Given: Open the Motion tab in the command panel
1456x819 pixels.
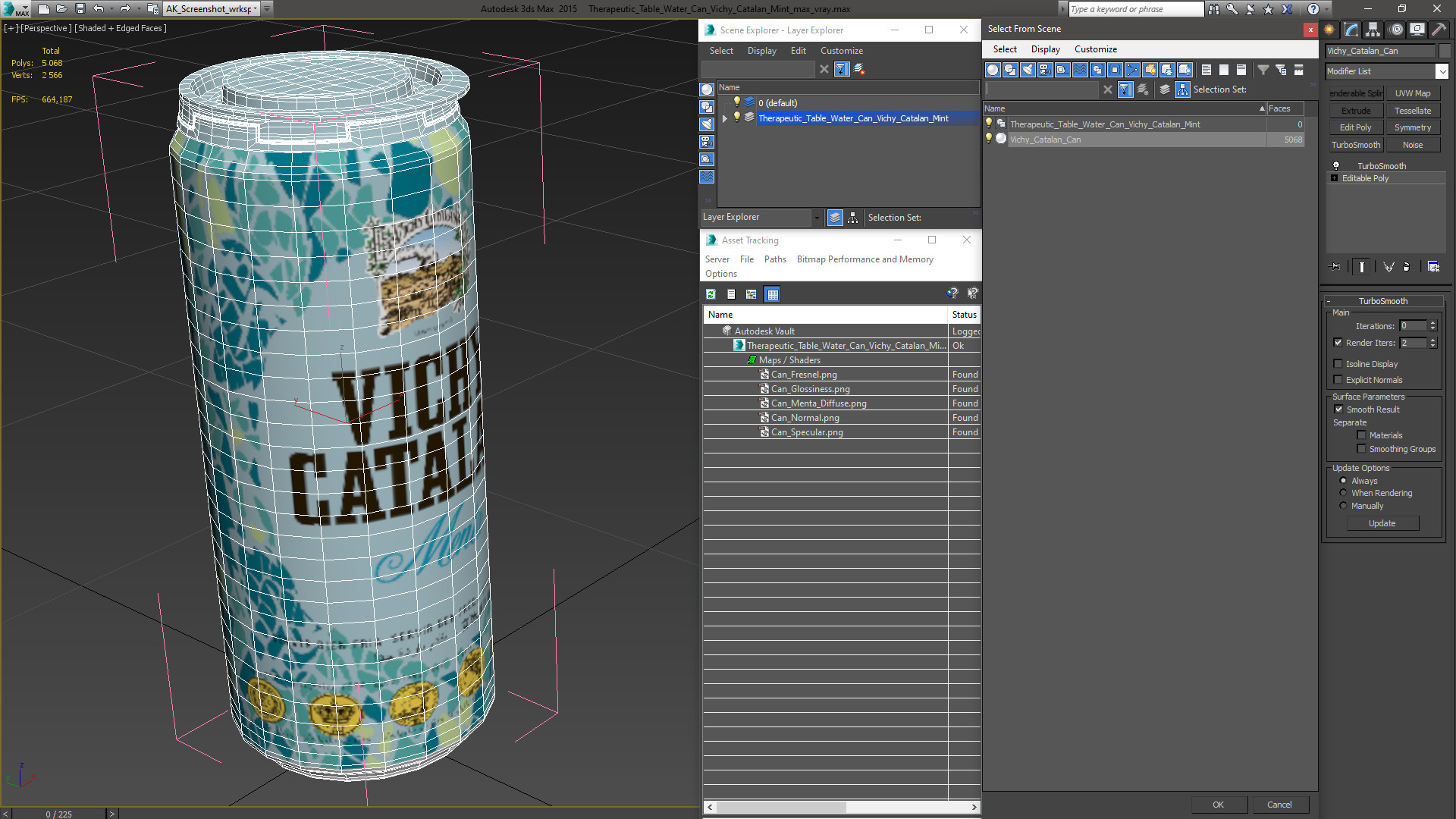Looking at the screenshot, I should [x=1395, y=30].
